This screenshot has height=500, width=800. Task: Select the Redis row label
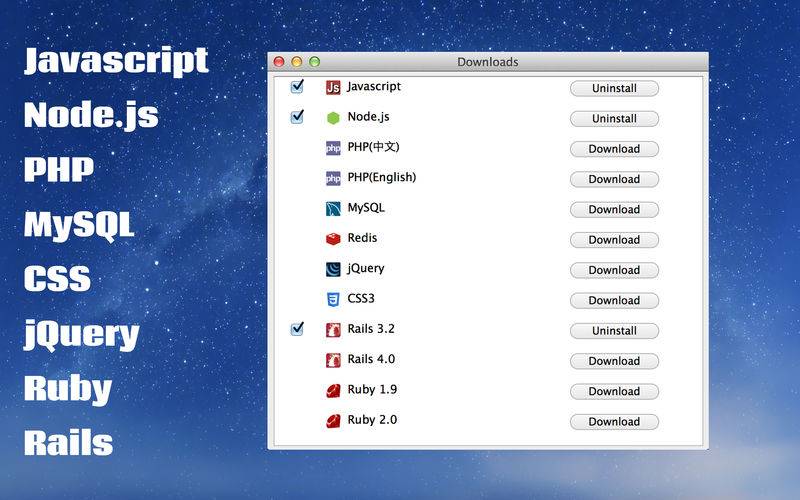coord(362,238)
